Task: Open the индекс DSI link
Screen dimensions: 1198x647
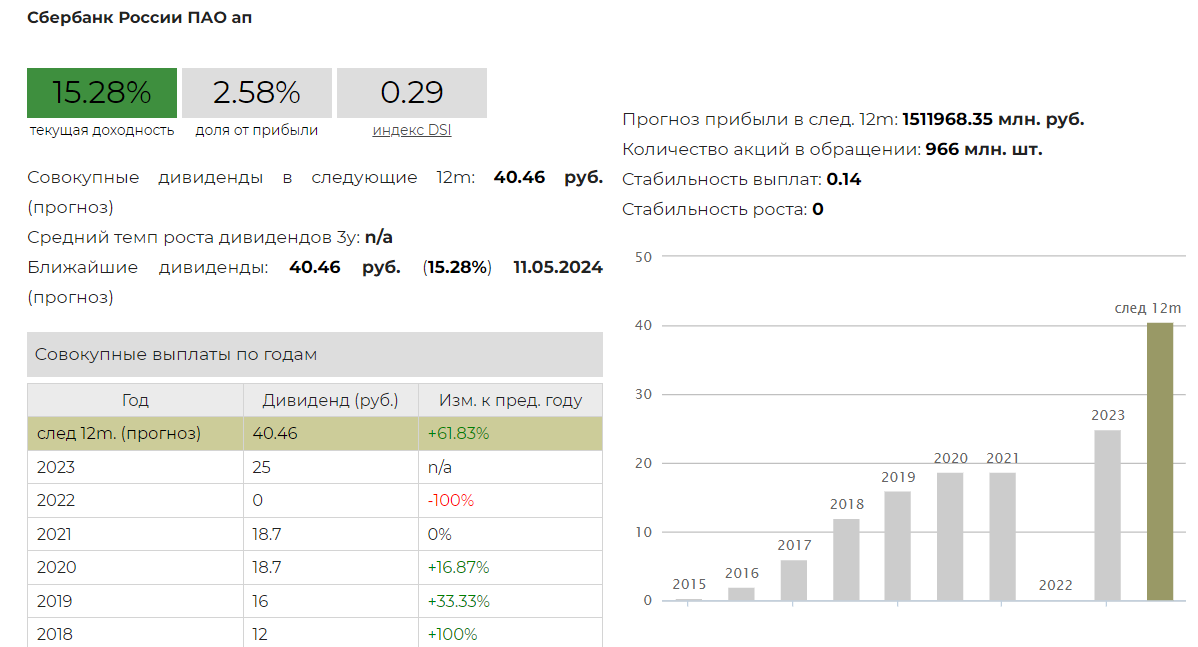Action: point(412,130)
